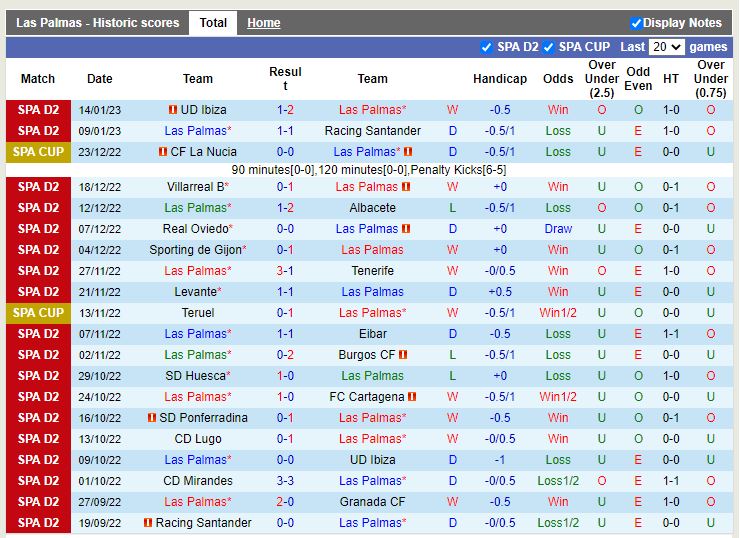Screen dimensions: 740x538
Task: Click red card icon before CF La Nucia
Action: point(163,151)
